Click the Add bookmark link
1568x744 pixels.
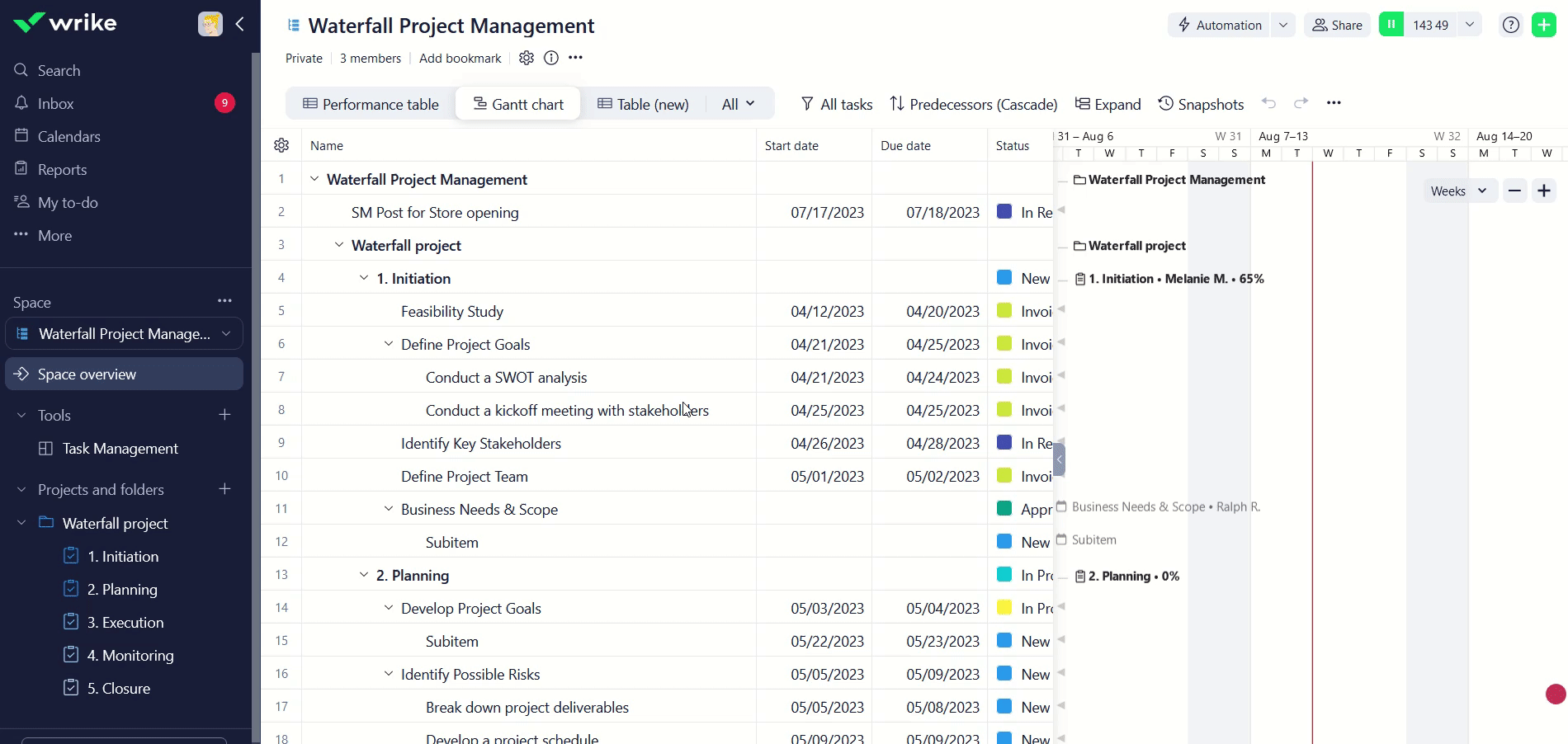(x=460, y=58)
